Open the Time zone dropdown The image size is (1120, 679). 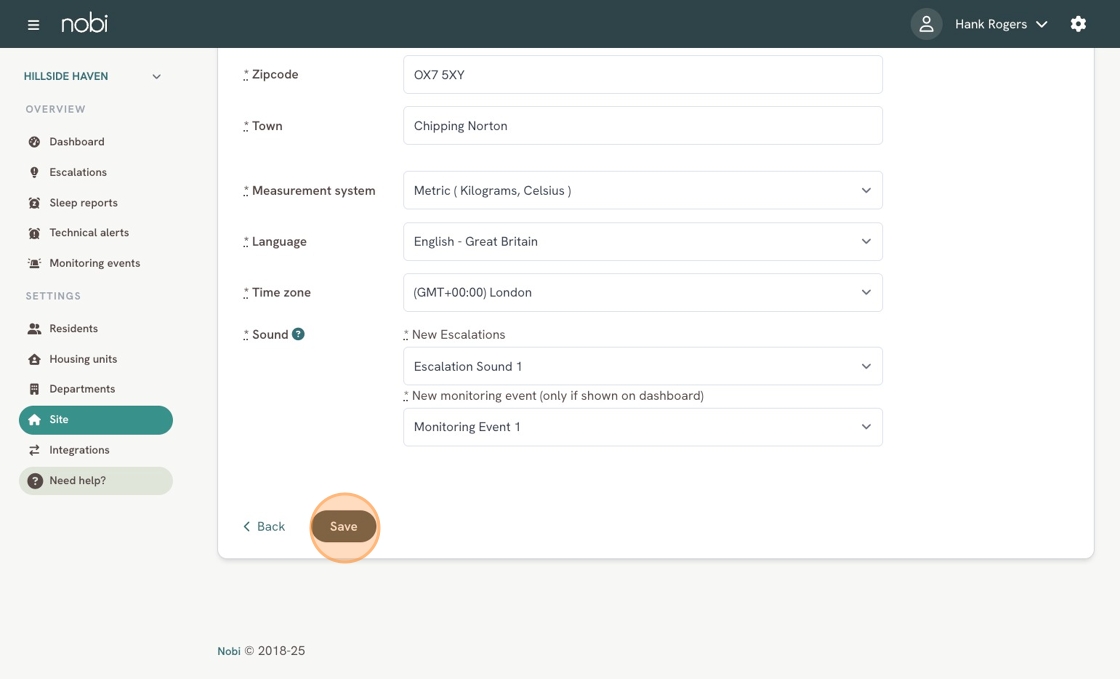coord(642,293)
